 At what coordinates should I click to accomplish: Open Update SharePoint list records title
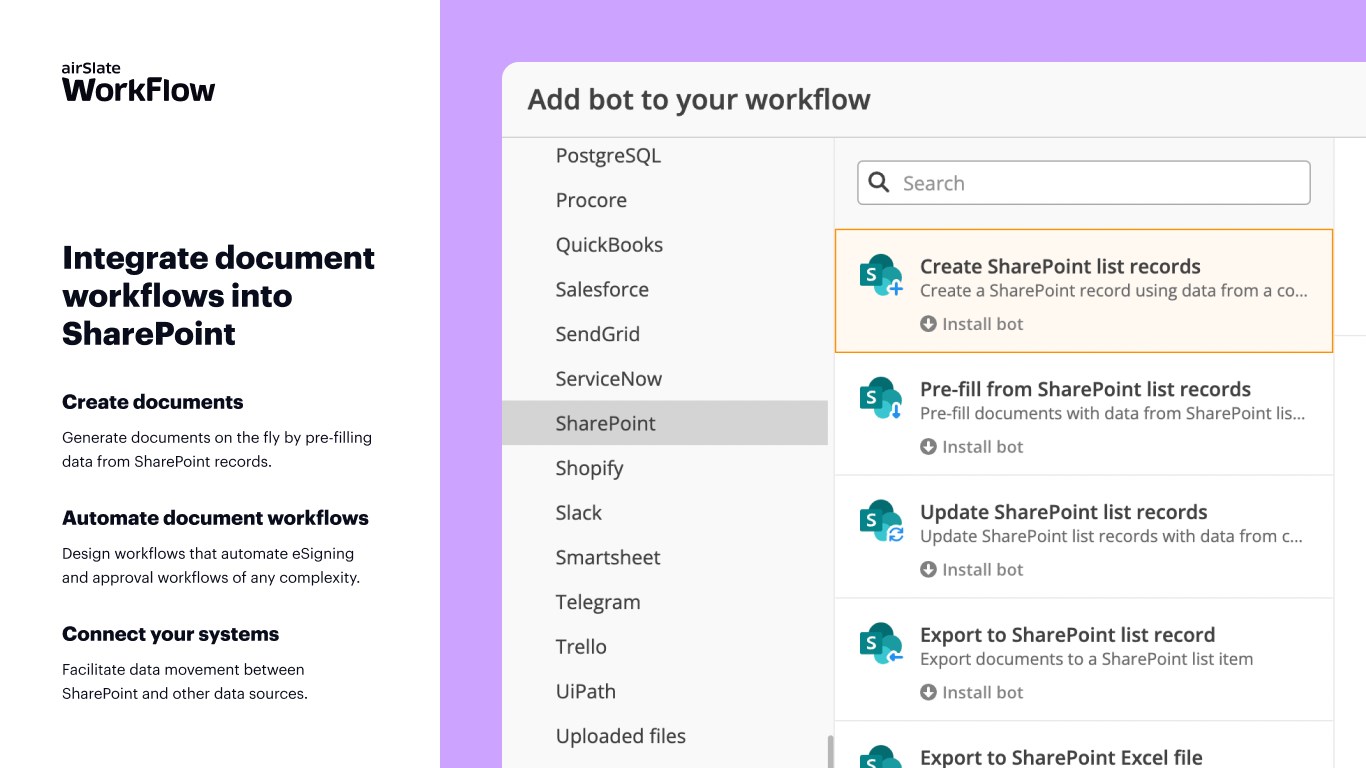(1064, 513)
